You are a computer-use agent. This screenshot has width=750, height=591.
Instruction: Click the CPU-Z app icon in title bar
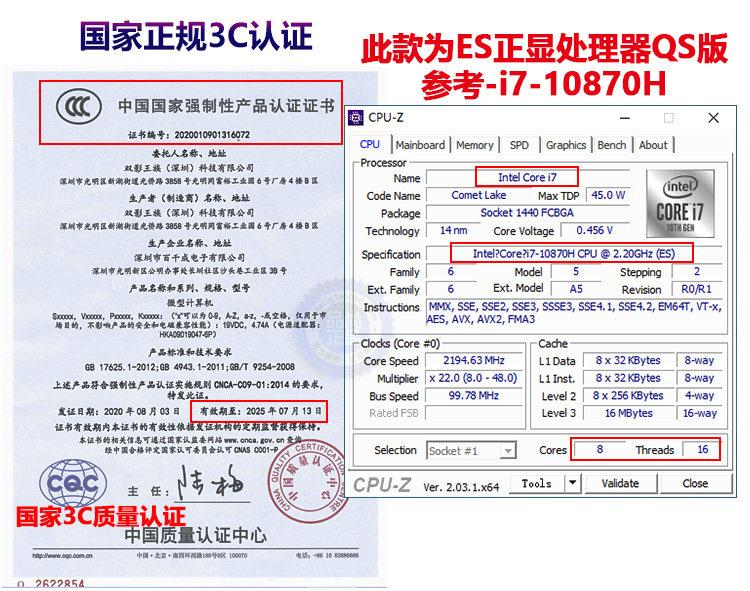point(355,118)
